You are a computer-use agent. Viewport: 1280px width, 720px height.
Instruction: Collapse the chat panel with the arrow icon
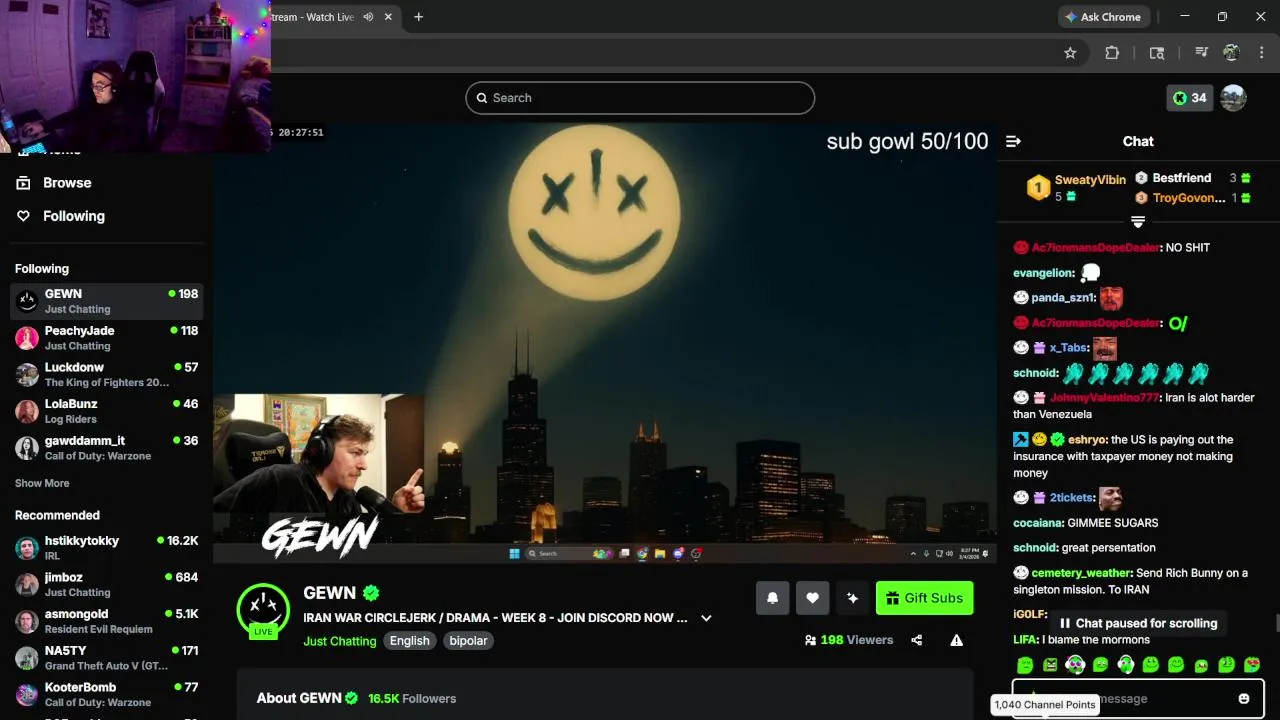[1013, 141]
